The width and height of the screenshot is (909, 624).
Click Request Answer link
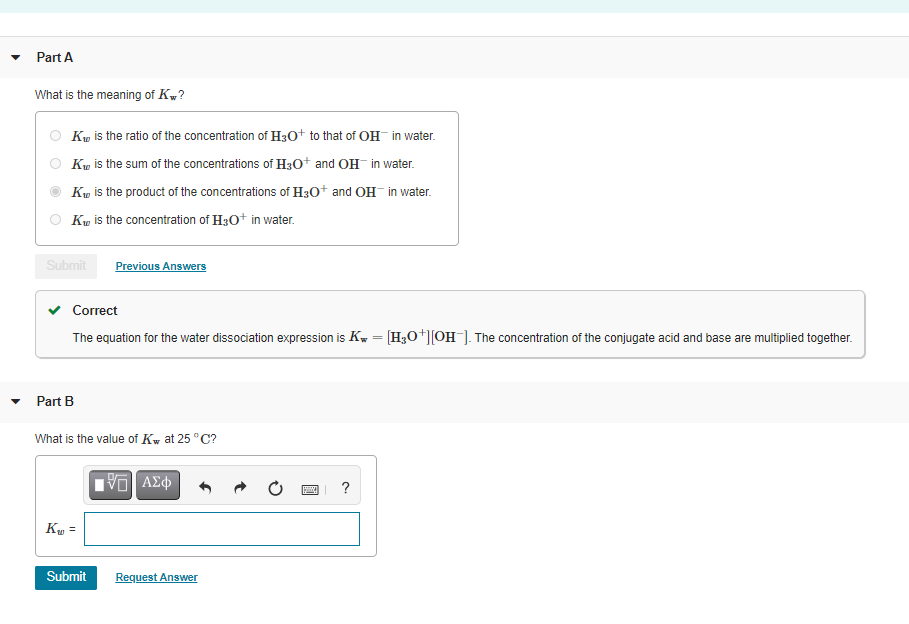[156, 577]
